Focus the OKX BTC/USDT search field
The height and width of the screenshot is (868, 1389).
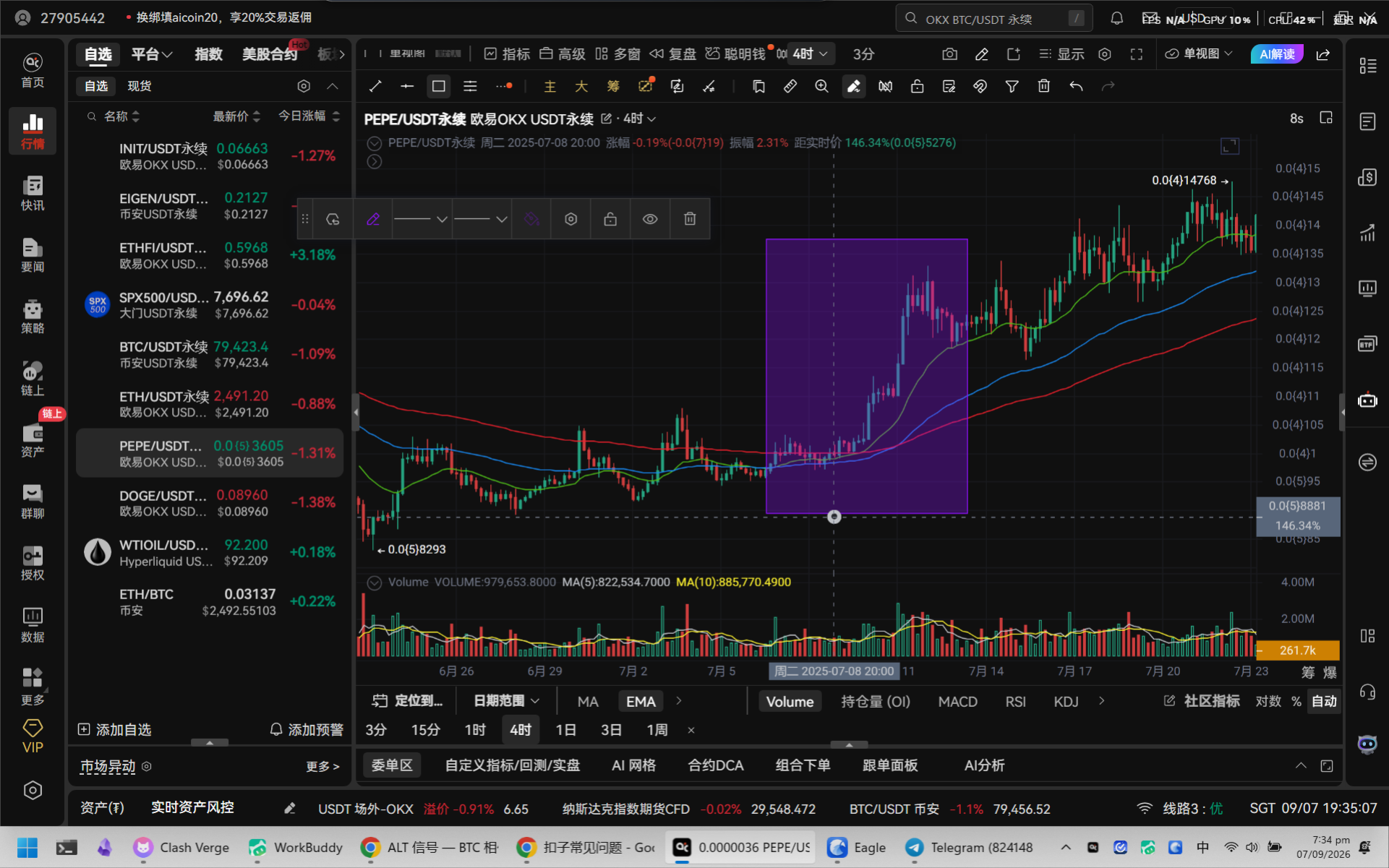pyautogui.click(x=993, y=19)
